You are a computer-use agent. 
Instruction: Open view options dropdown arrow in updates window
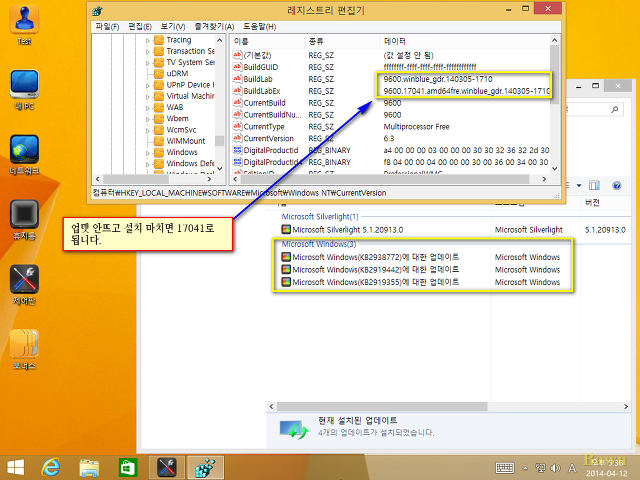pyautogui.click(x=579, y=186)
